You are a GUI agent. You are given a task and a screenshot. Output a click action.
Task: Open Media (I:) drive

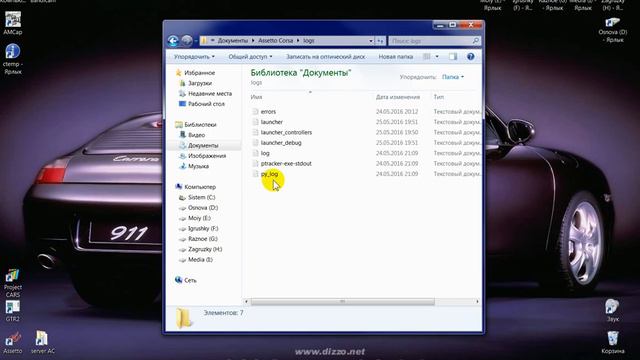click(x=200, y=260)
